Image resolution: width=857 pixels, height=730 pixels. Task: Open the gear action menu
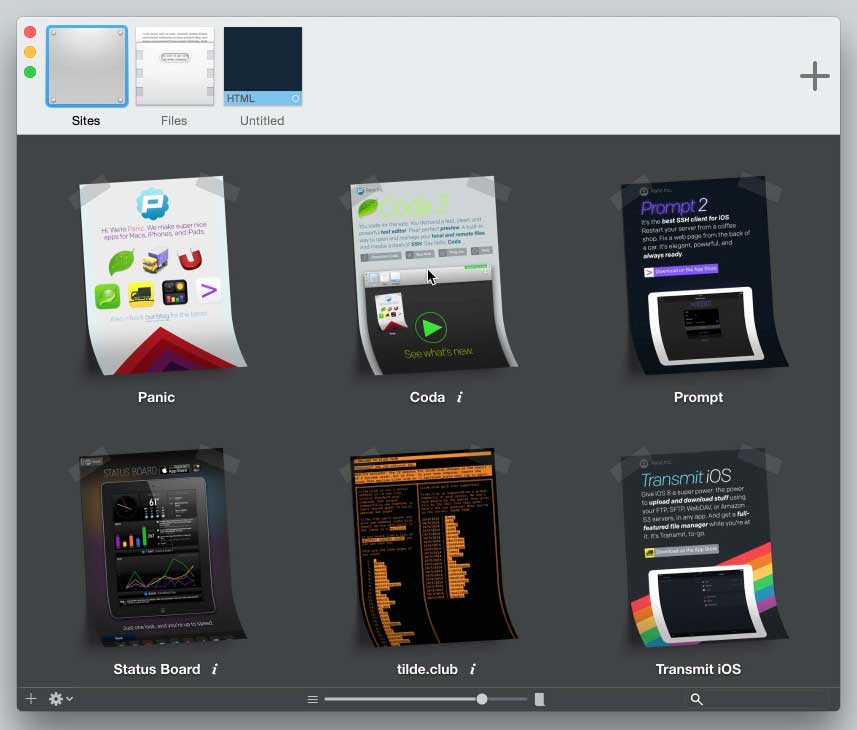point(60,699)
